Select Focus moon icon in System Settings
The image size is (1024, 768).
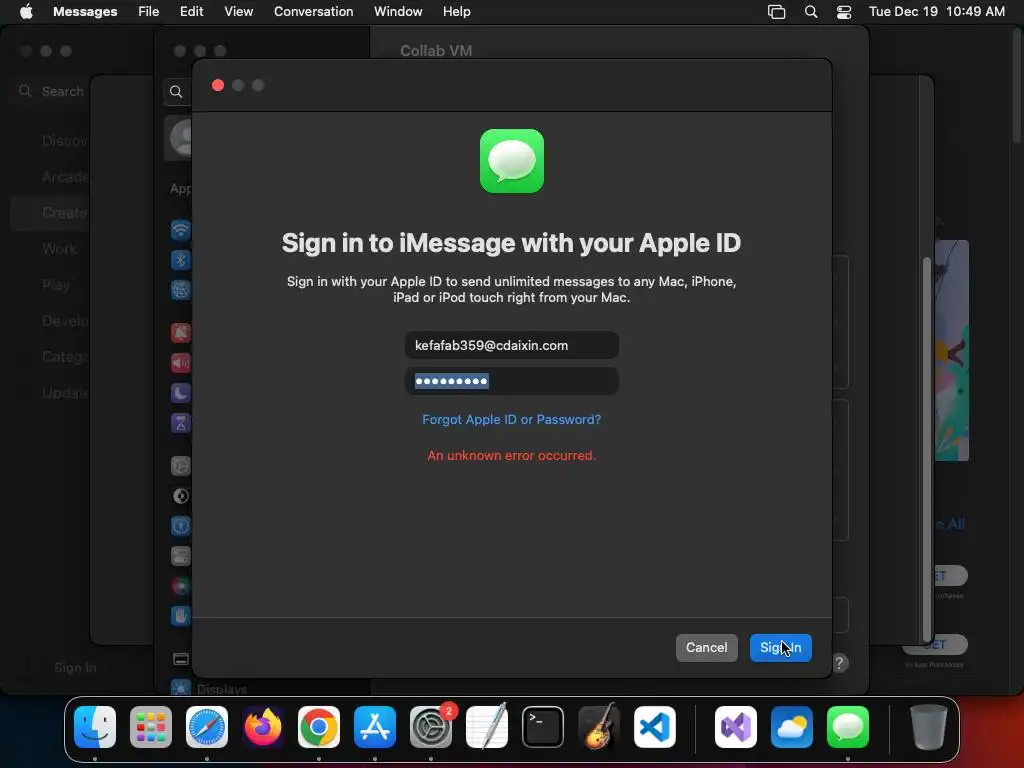tap(181, 392)
